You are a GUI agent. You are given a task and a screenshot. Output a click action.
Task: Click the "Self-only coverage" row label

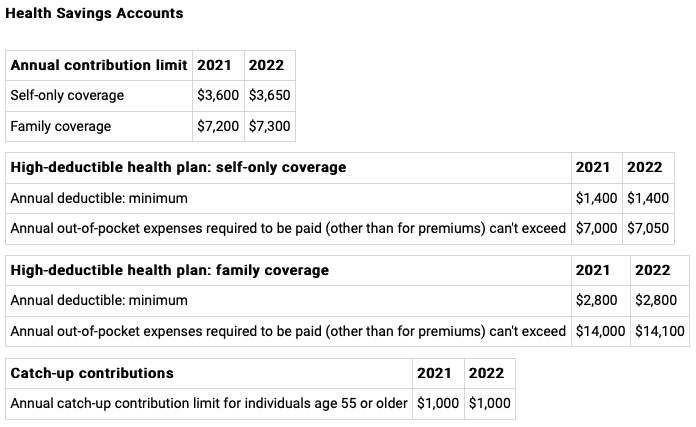[x=67, y=96]
